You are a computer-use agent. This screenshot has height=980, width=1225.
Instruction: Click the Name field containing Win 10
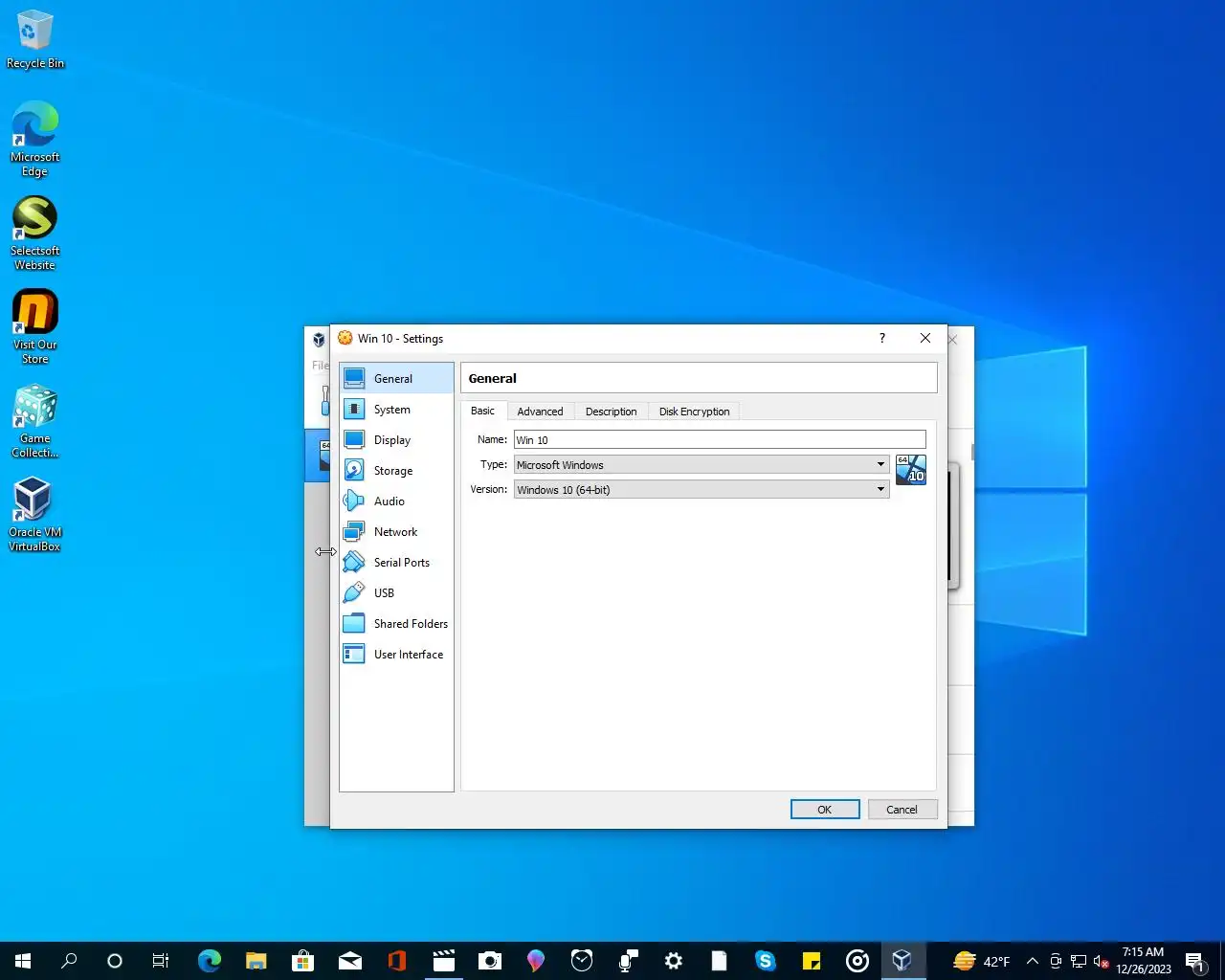click(720, 439)
